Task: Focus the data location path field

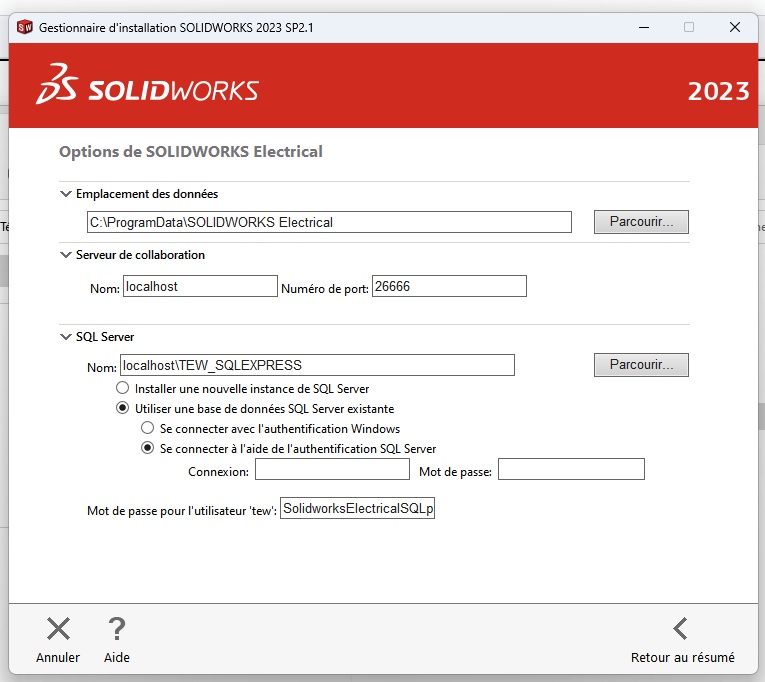Action: click(329, 222)
